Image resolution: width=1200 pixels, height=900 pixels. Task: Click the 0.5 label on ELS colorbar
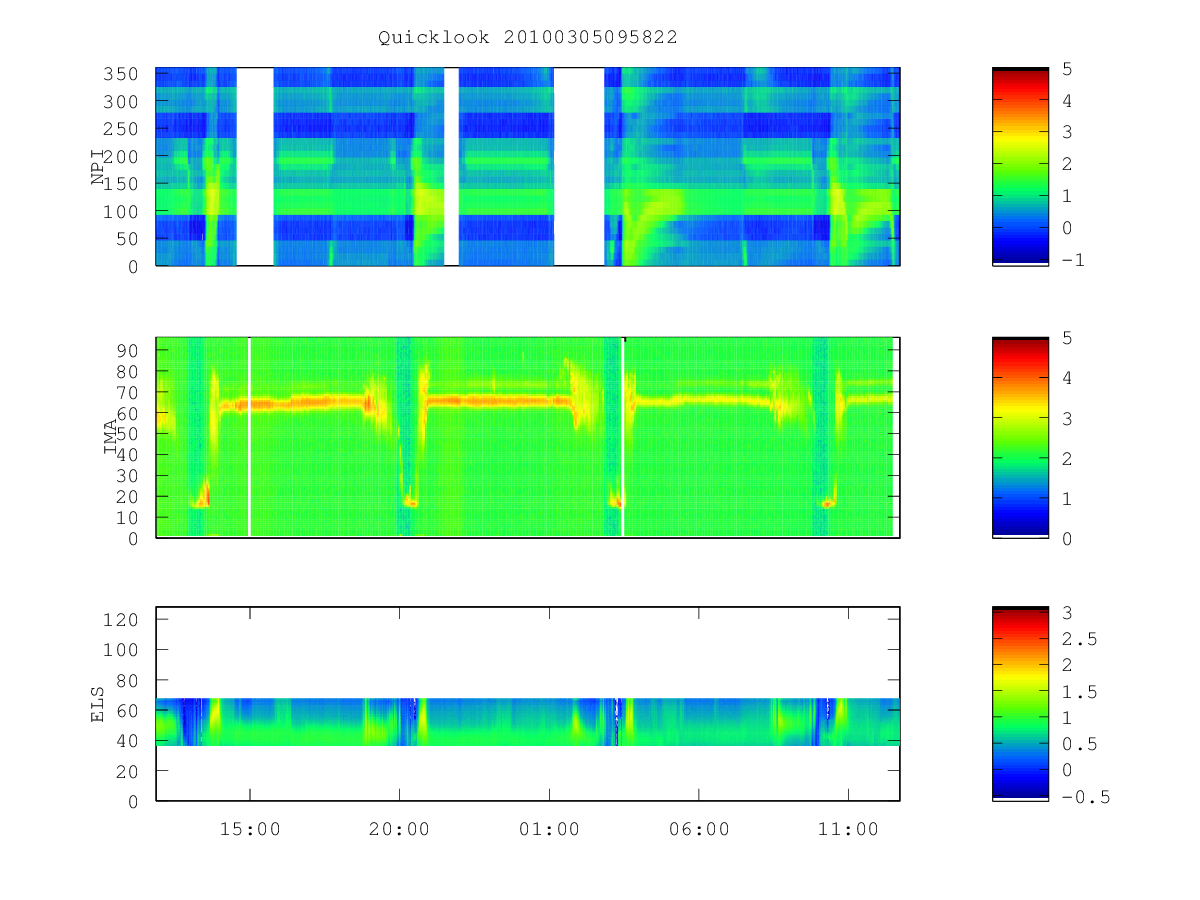pyautogui.click(x=1078, y=744)
